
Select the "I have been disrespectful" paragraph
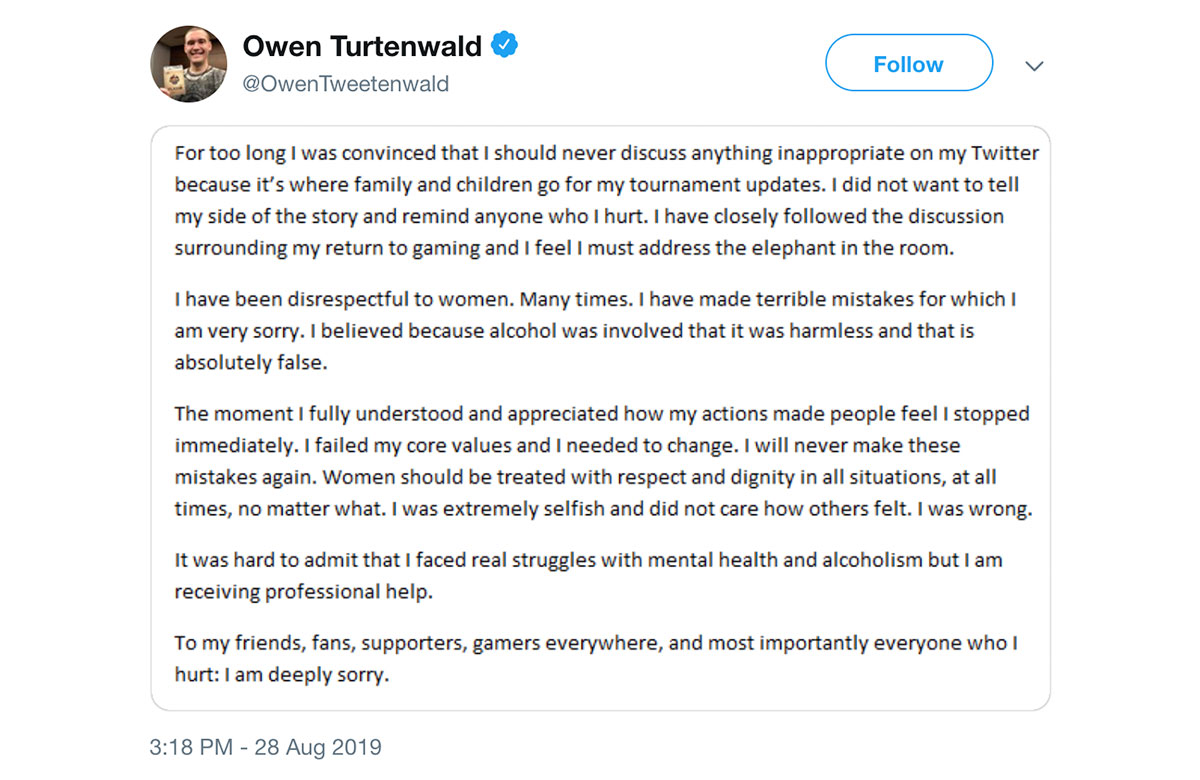click(596, 331)
